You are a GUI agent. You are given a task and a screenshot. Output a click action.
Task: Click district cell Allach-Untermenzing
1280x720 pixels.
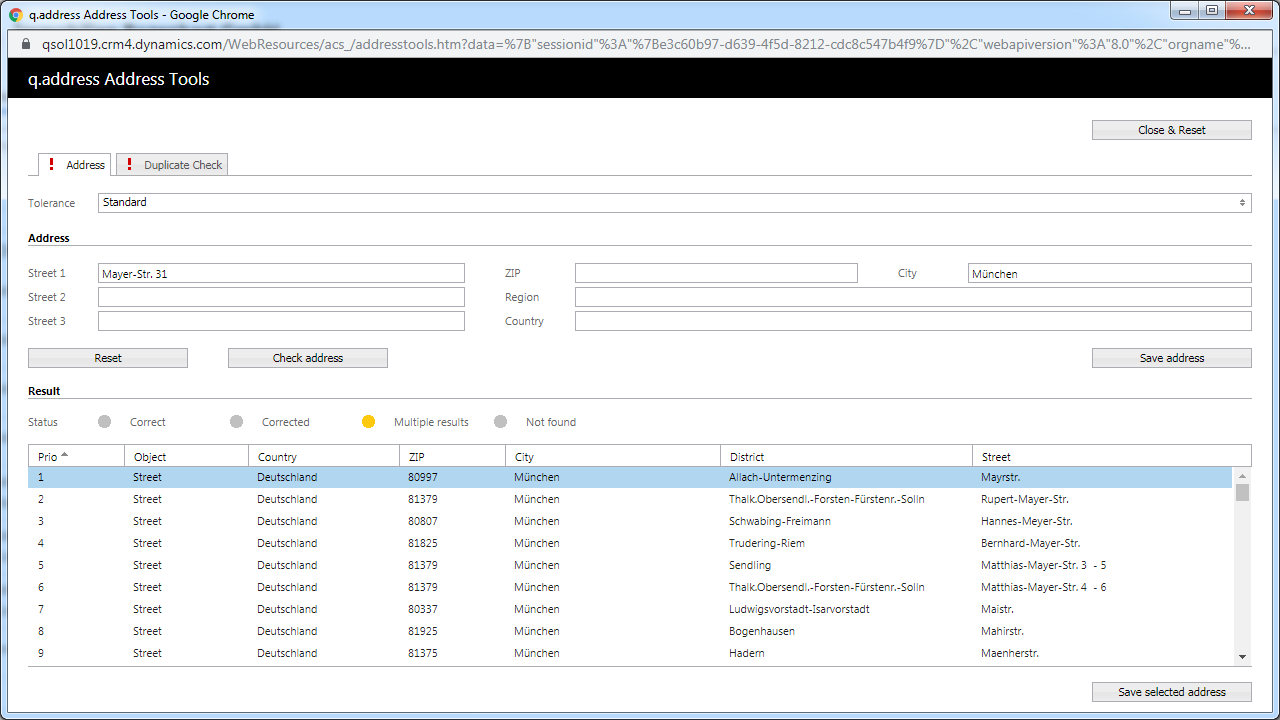780,477
